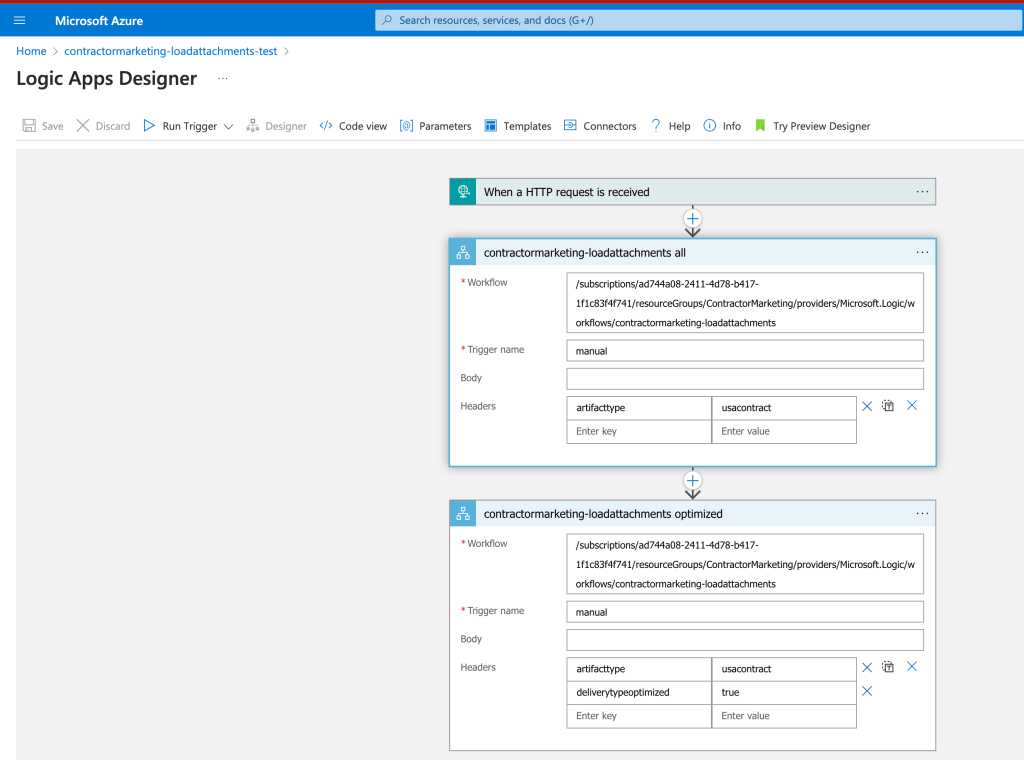Click empty Enter key field in optimized action

click(639, 716)
